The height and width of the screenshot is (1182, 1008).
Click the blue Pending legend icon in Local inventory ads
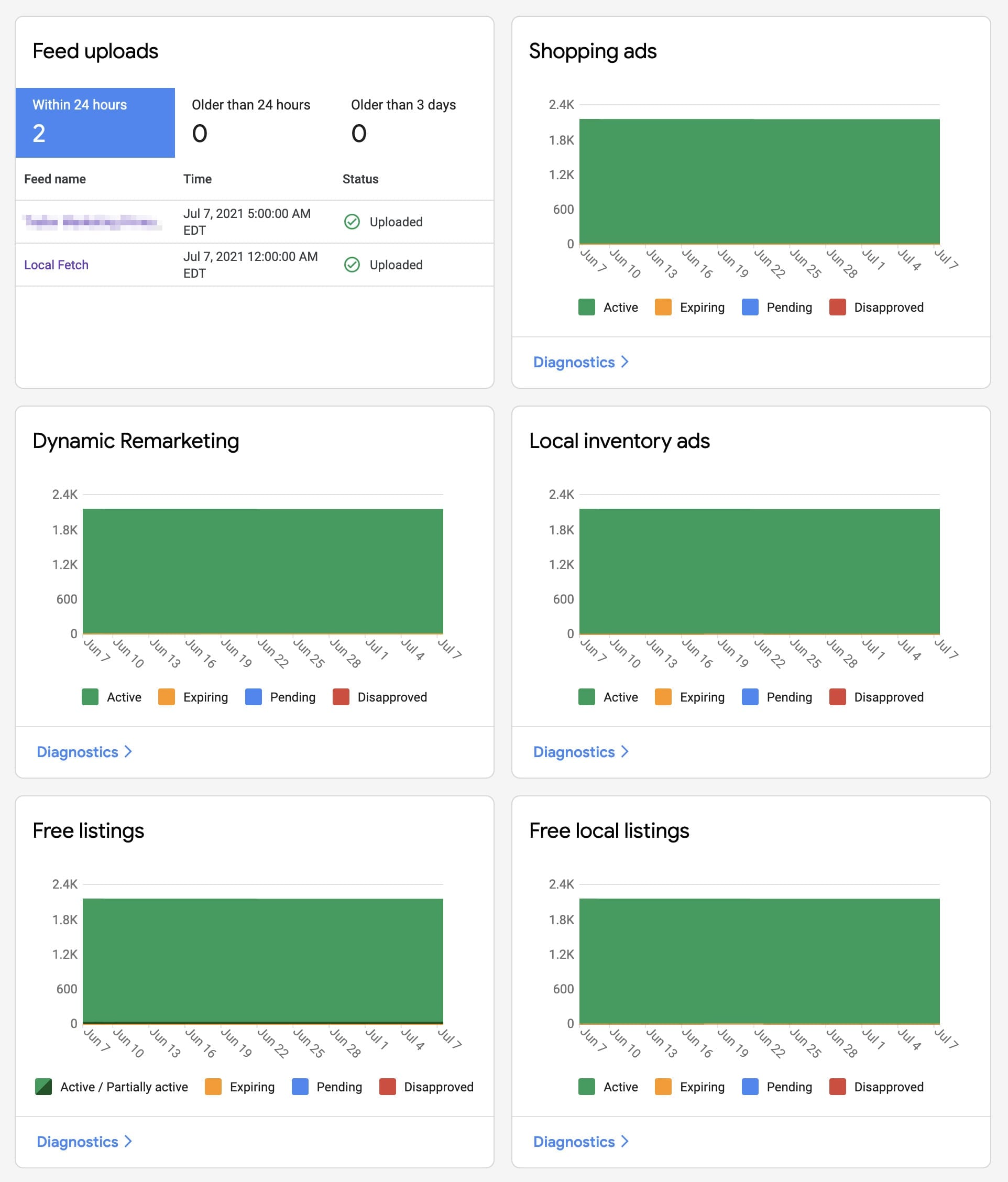click(x=749, y=697)
